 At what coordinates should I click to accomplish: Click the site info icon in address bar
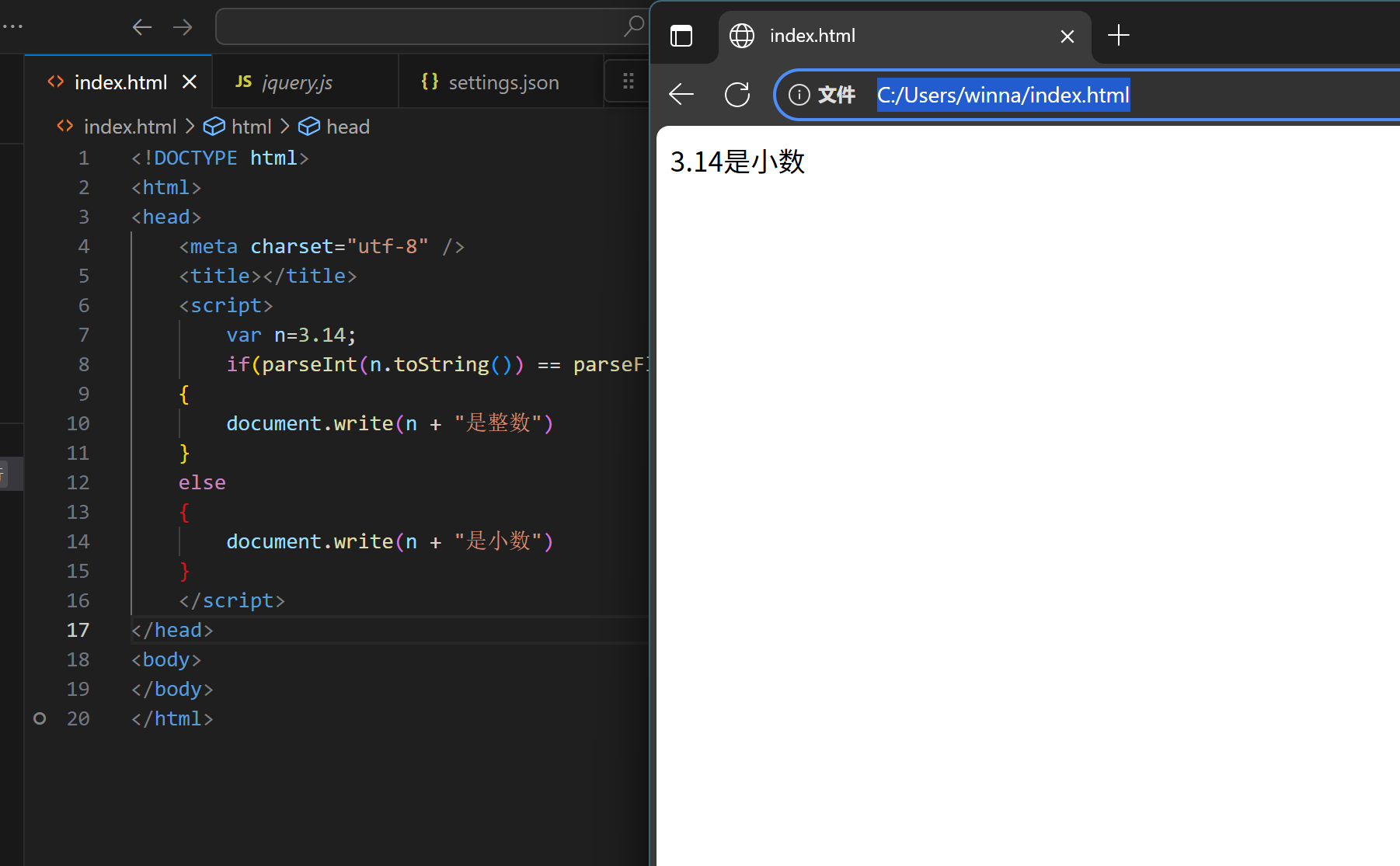[x=799, y=95]
